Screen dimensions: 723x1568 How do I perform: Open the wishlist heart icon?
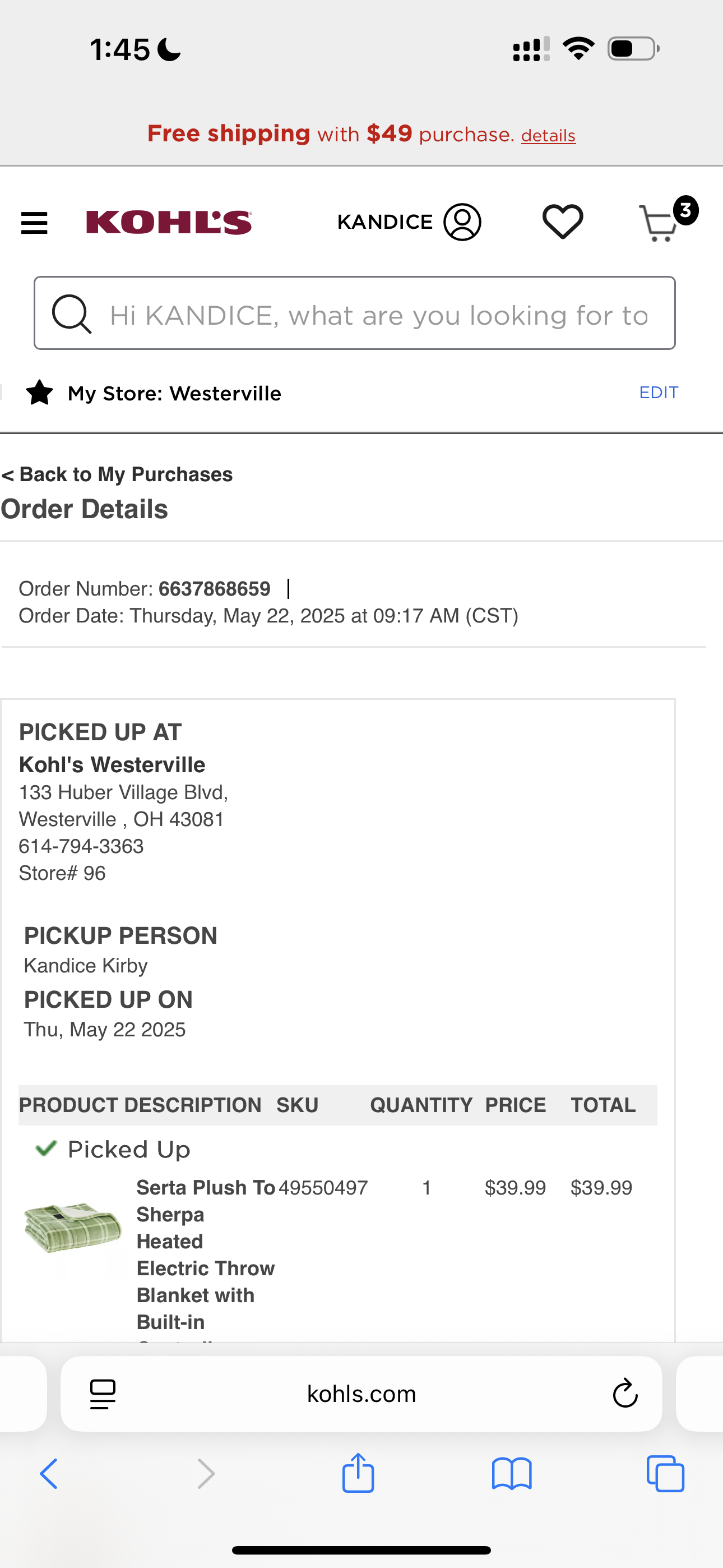coord(562,222)
